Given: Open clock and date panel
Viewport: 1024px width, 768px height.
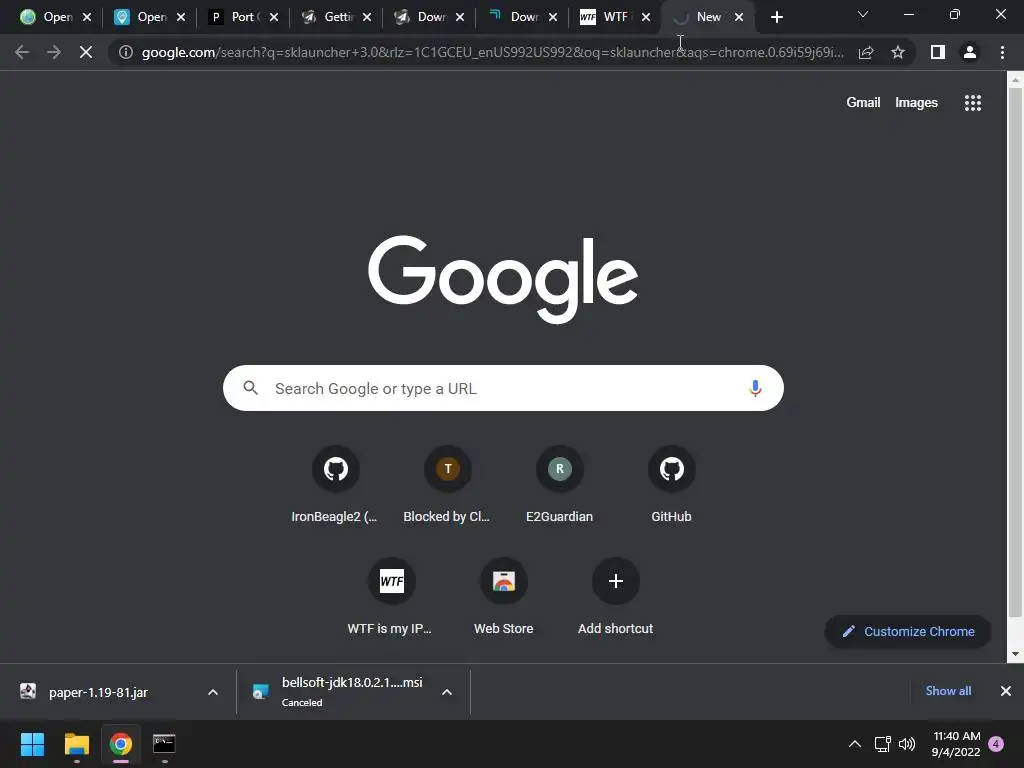Looking at the screenshot, I should pos(956,744).
